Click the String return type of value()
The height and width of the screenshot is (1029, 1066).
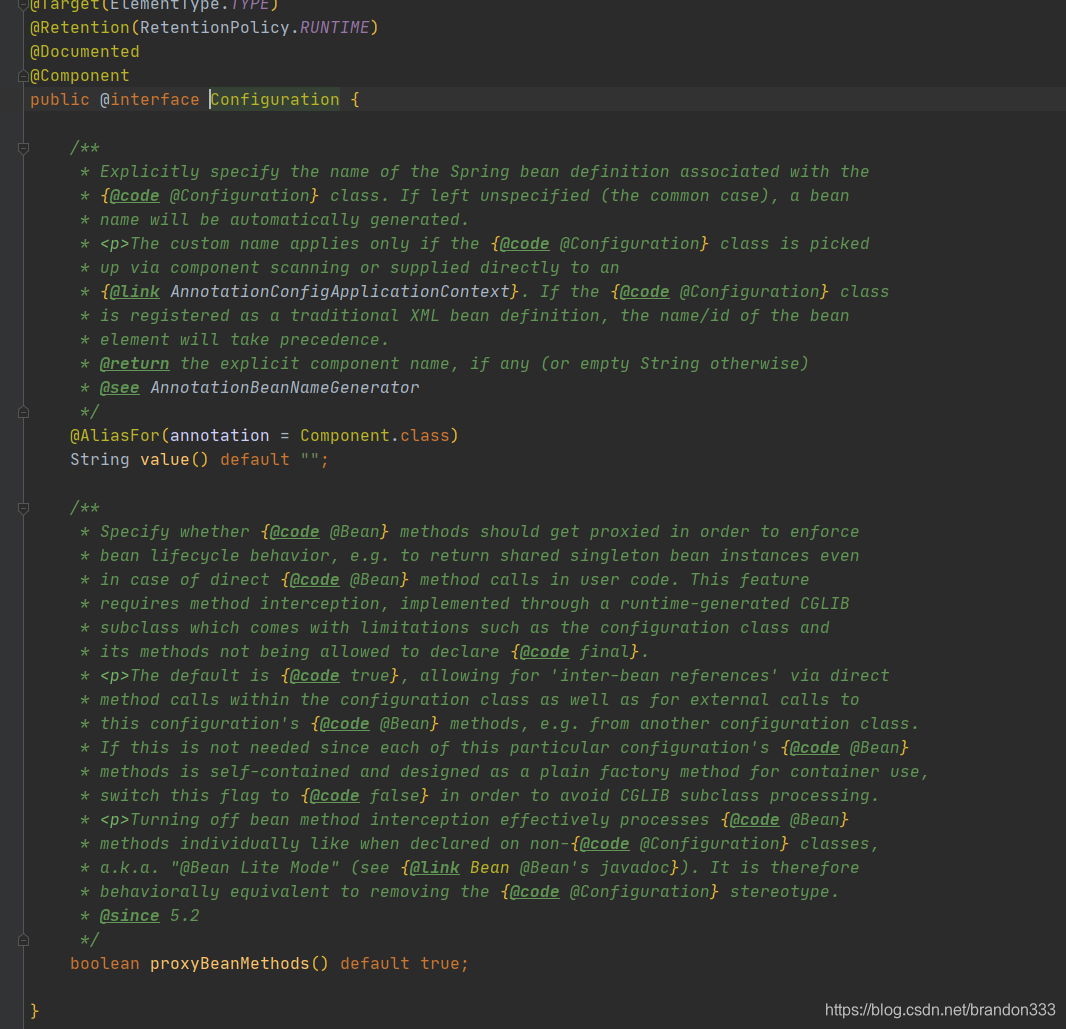coord(100,459)
